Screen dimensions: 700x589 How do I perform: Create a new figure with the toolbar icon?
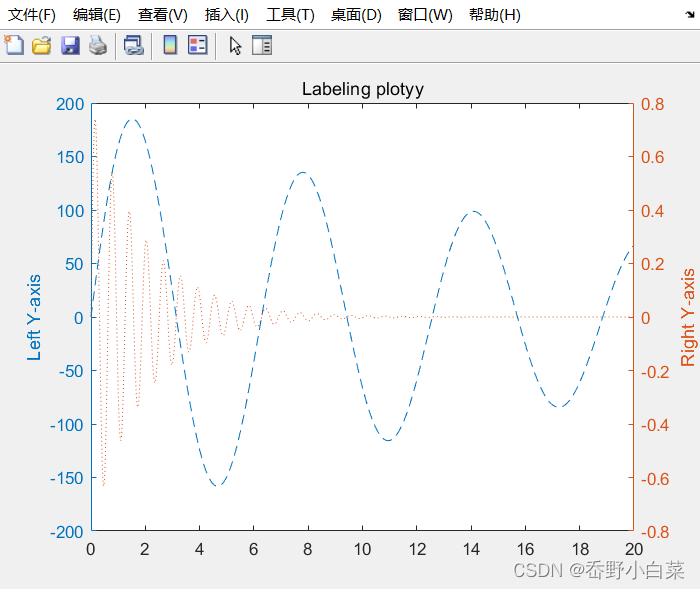14,46
